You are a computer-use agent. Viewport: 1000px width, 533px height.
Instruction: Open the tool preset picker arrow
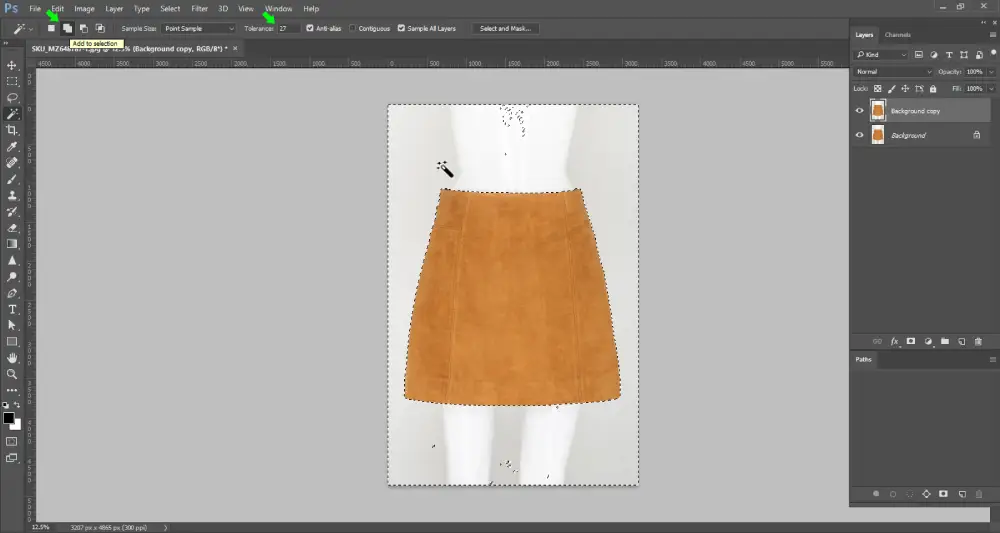click(31, 29)
